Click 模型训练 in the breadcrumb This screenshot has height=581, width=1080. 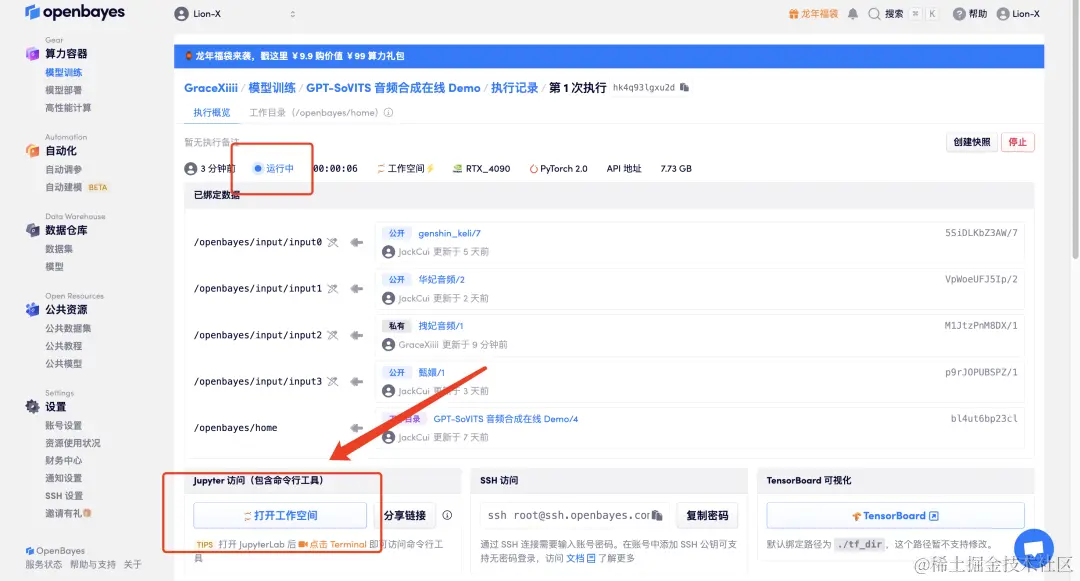point(271,88)
